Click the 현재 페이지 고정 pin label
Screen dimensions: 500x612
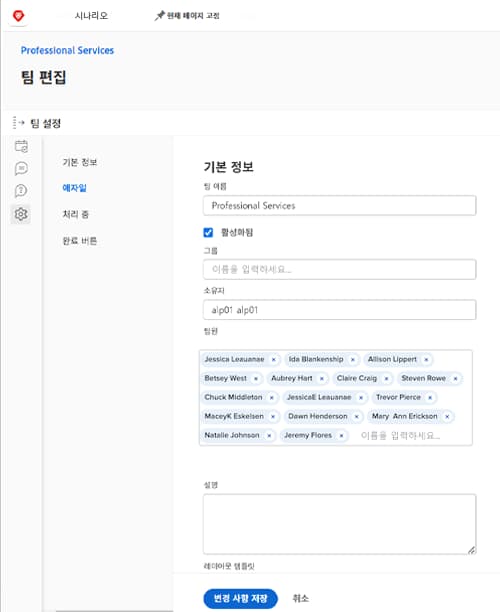pyautogui.click(x=193, y=16)
